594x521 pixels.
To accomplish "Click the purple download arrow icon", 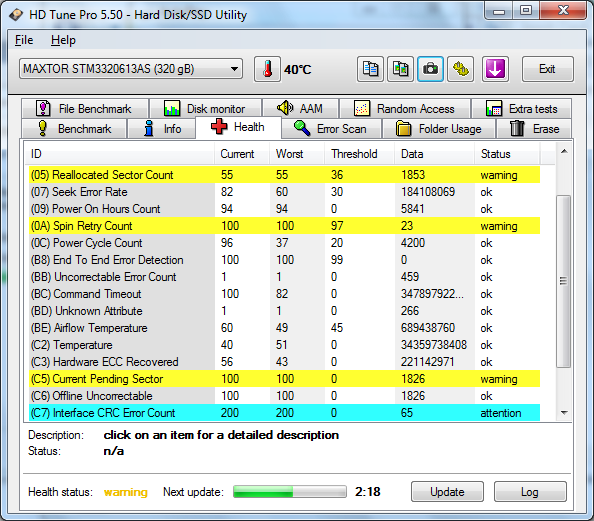I will [x=495, y=69].
